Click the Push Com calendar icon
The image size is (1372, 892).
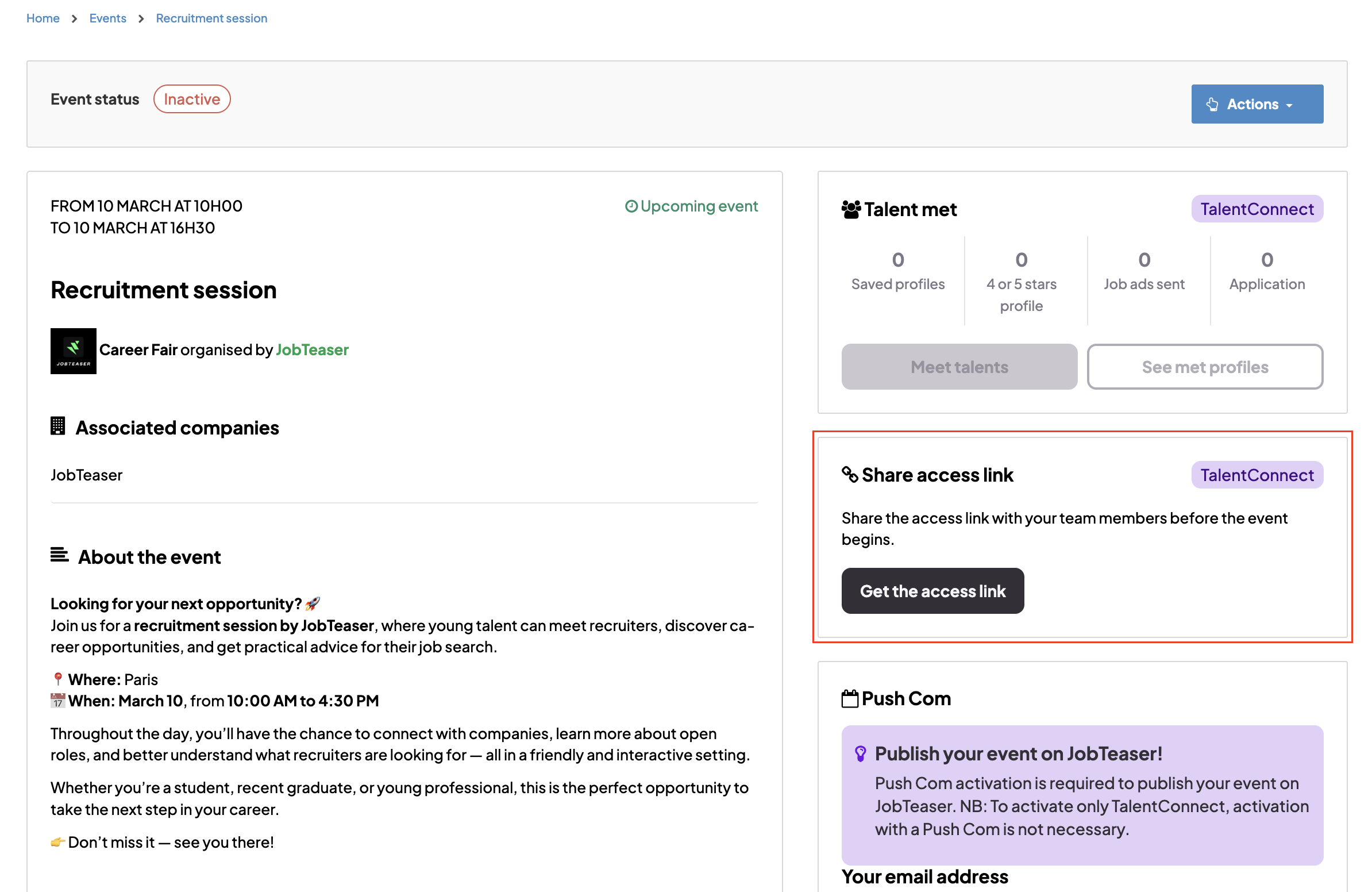coord(850,699)
